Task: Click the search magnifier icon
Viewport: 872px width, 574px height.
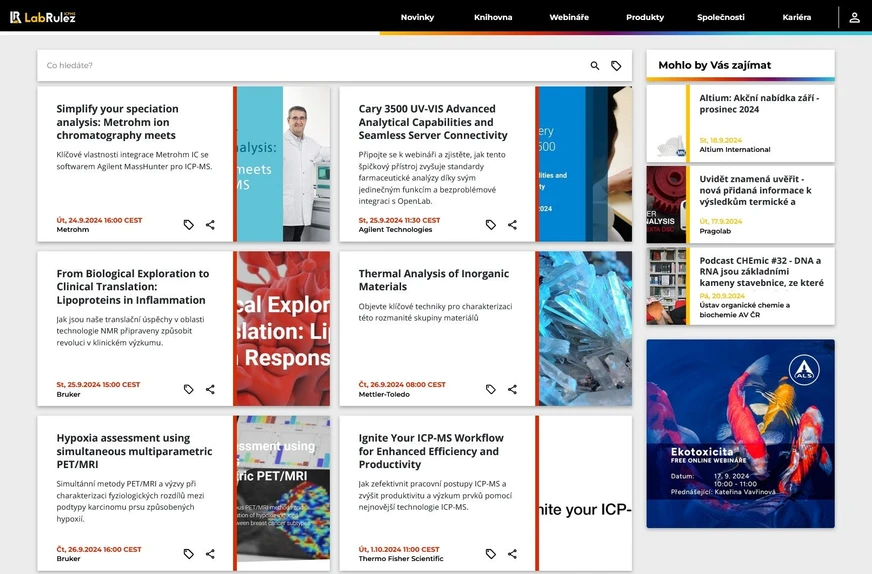Action: pyautogui.click(x=594, y=66)
